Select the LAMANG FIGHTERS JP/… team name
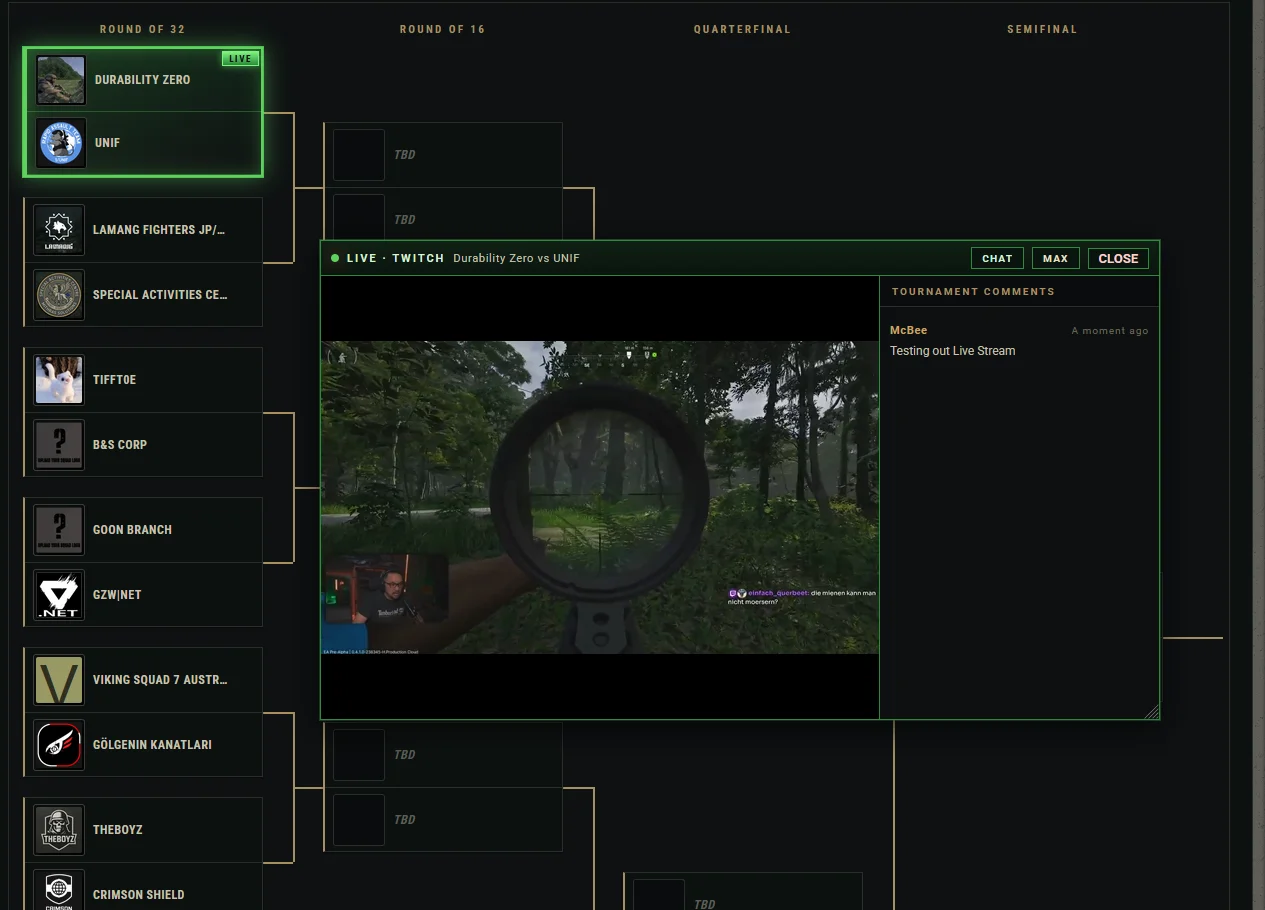 pos(159,230)
